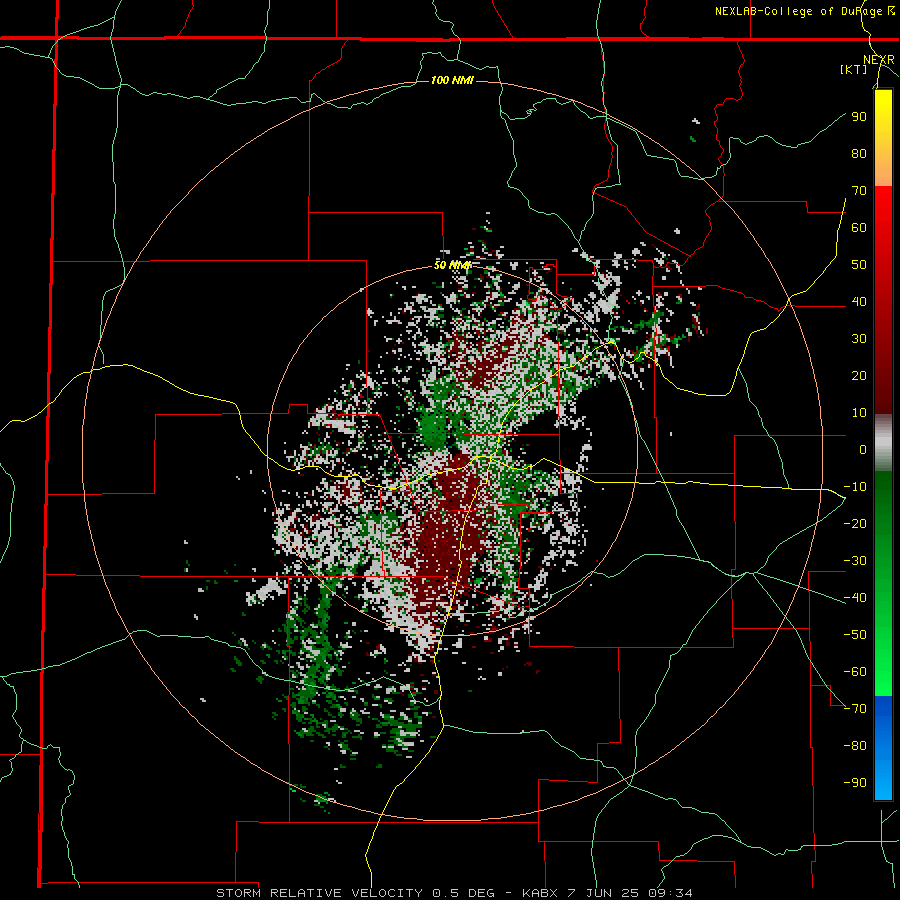Click the -20 value on the velocity scale
This screenshot has width=900, height=900.
(x=855, y=524)
